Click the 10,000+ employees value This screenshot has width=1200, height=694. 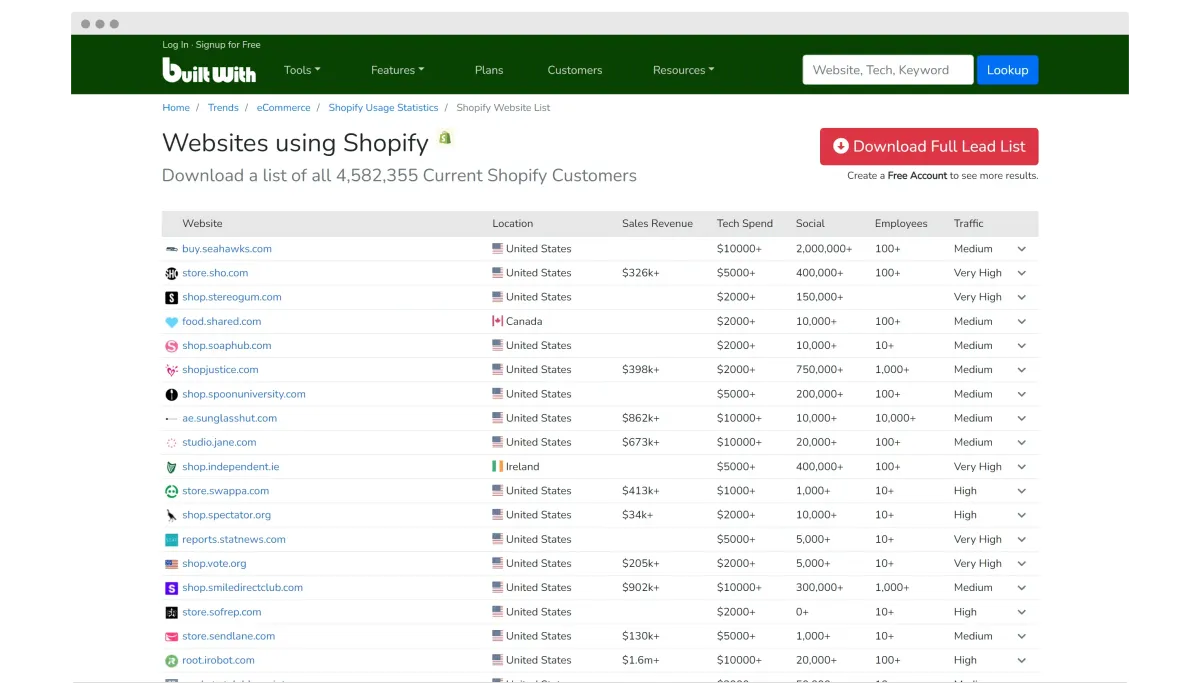pos(895,418)
